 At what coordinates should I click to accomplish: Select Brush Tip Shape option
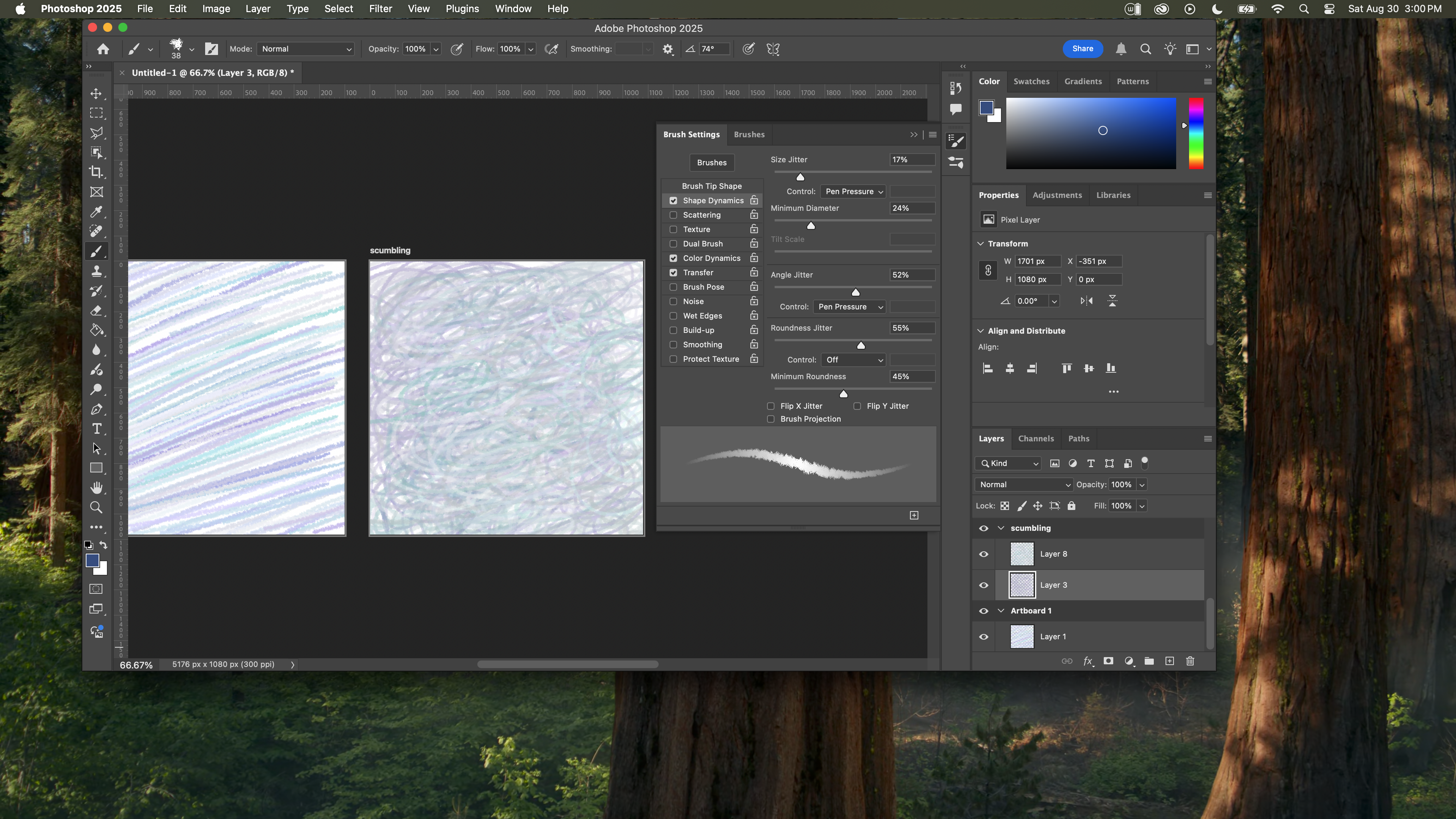(712, 186)
